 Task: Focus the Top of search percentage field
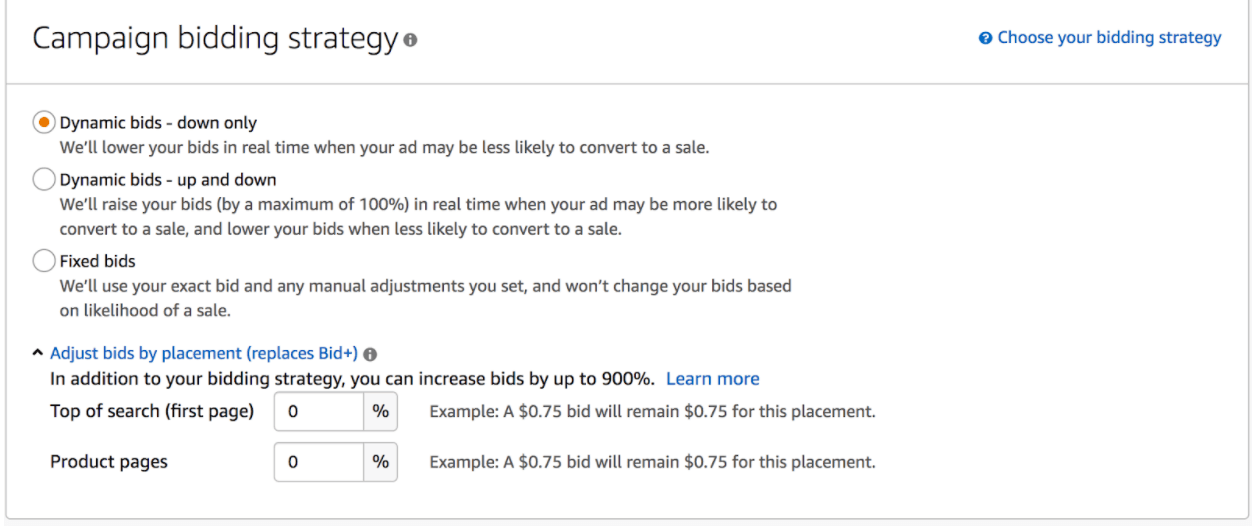319,411
